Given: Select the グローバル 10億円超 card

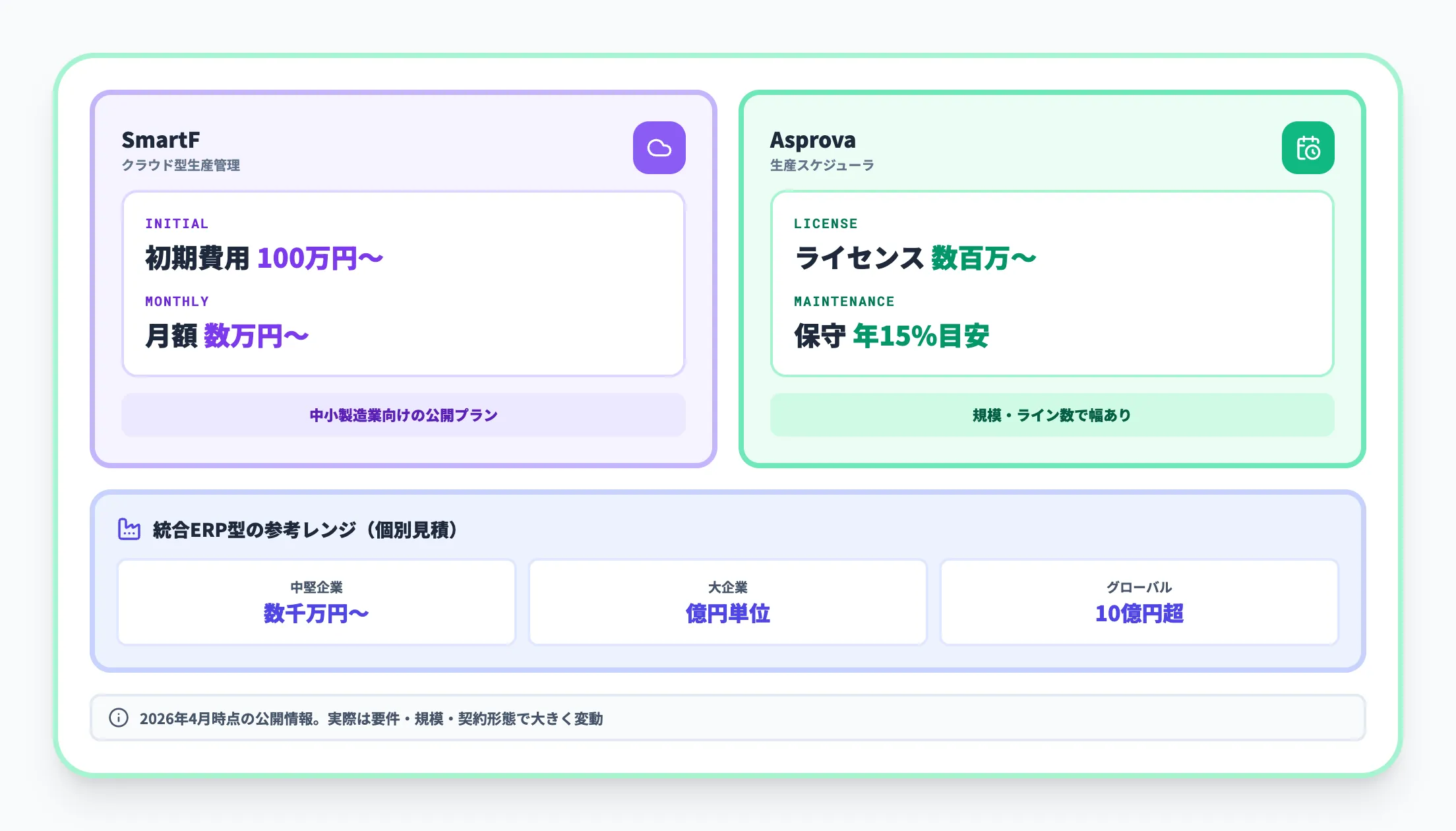Looking at the screenshot, I should pyautogui.click(x=1139, y=602).
